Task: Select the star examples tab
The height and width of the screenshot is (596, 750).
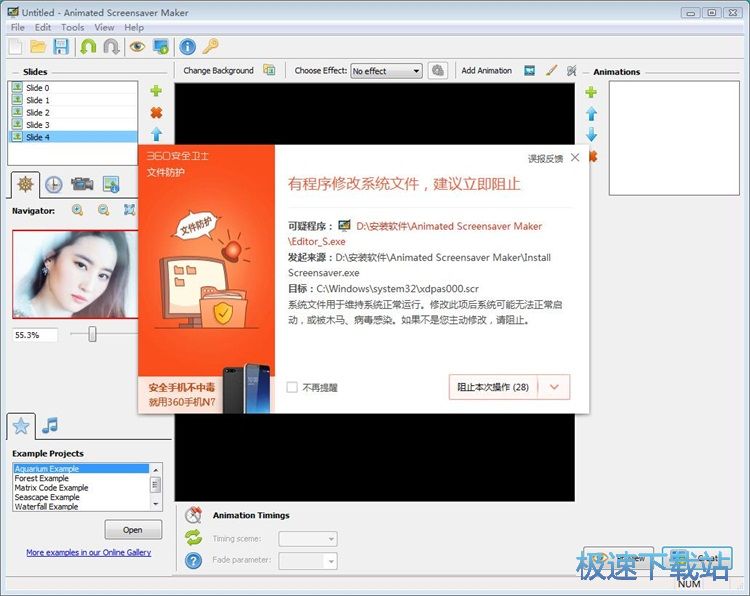Action: (21, 426)
